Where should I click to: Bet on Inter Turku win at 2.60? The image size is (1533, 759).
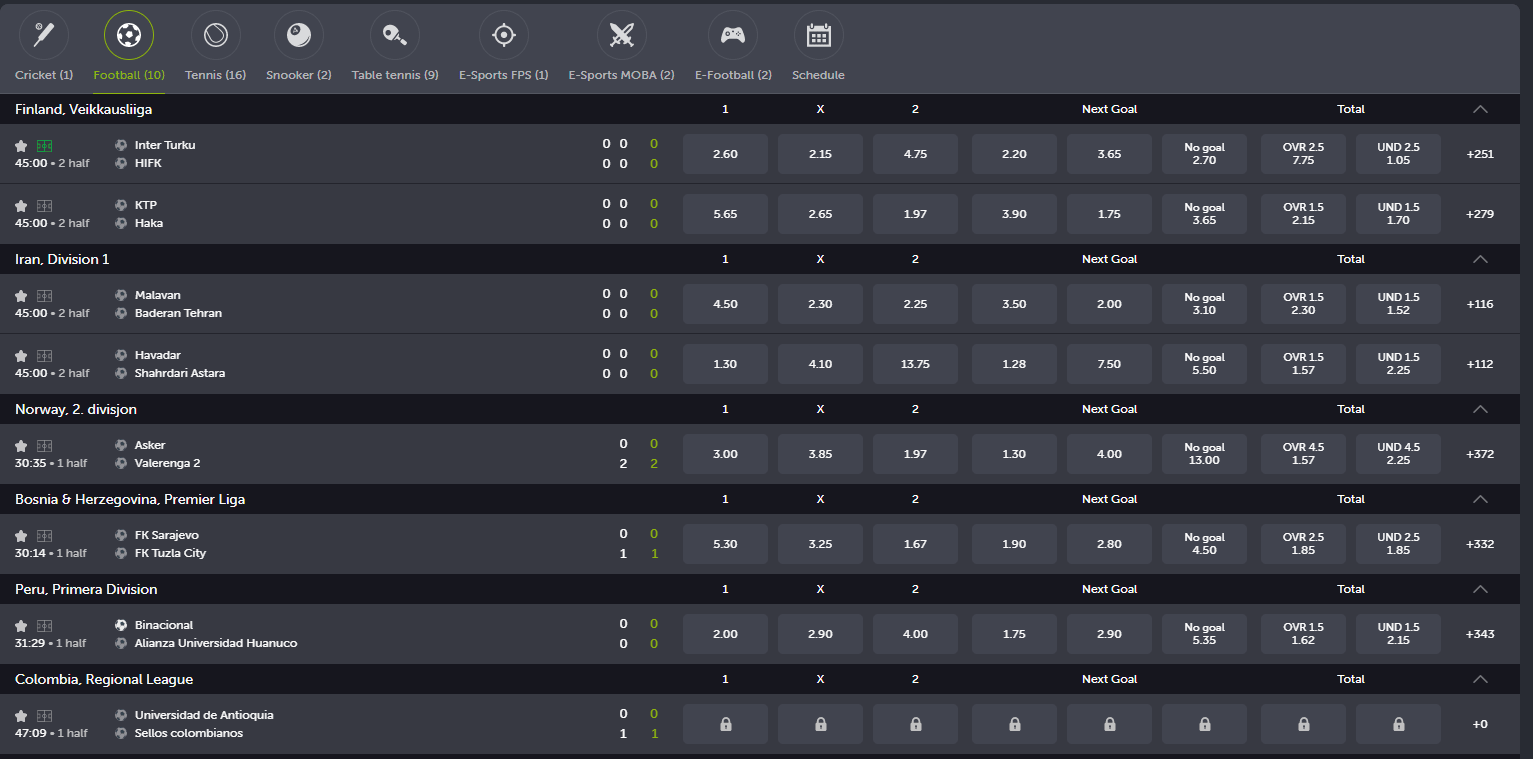coord(725,154)
